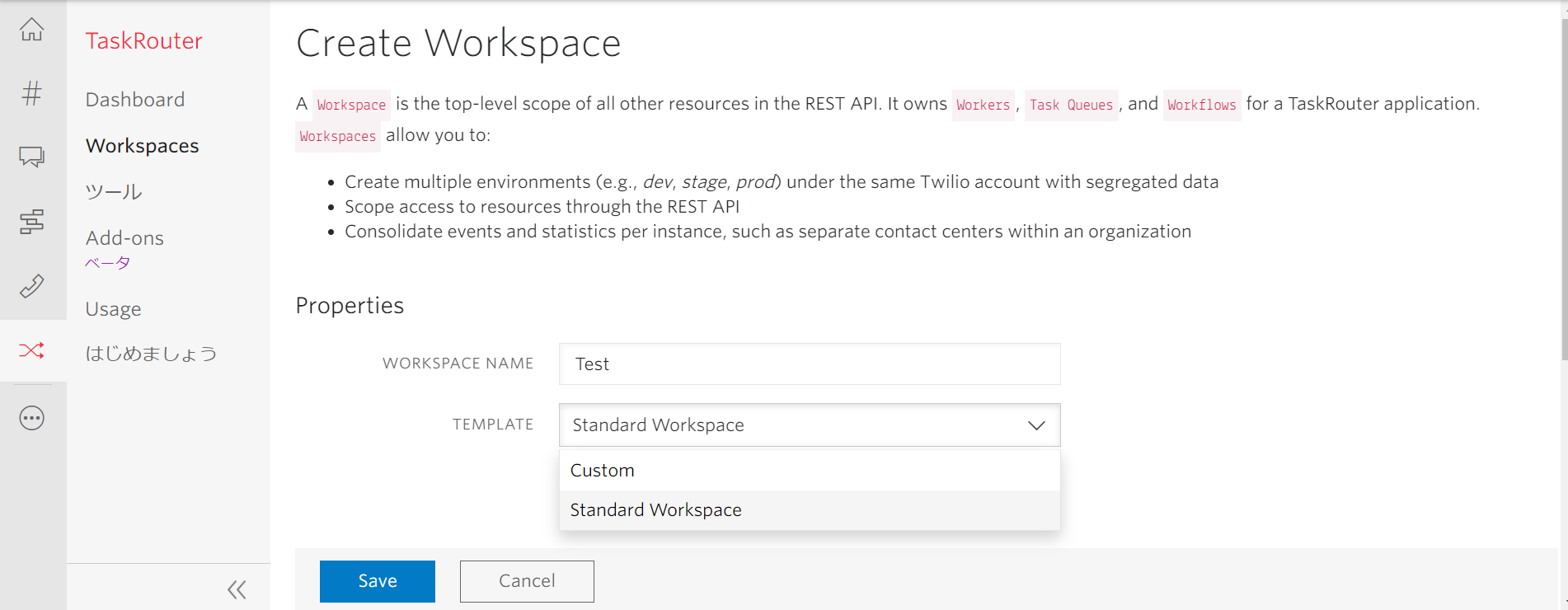Click the page vertical scrollbar
Viewport: 1568px width, 610px height.
[x=1564, y=190]
